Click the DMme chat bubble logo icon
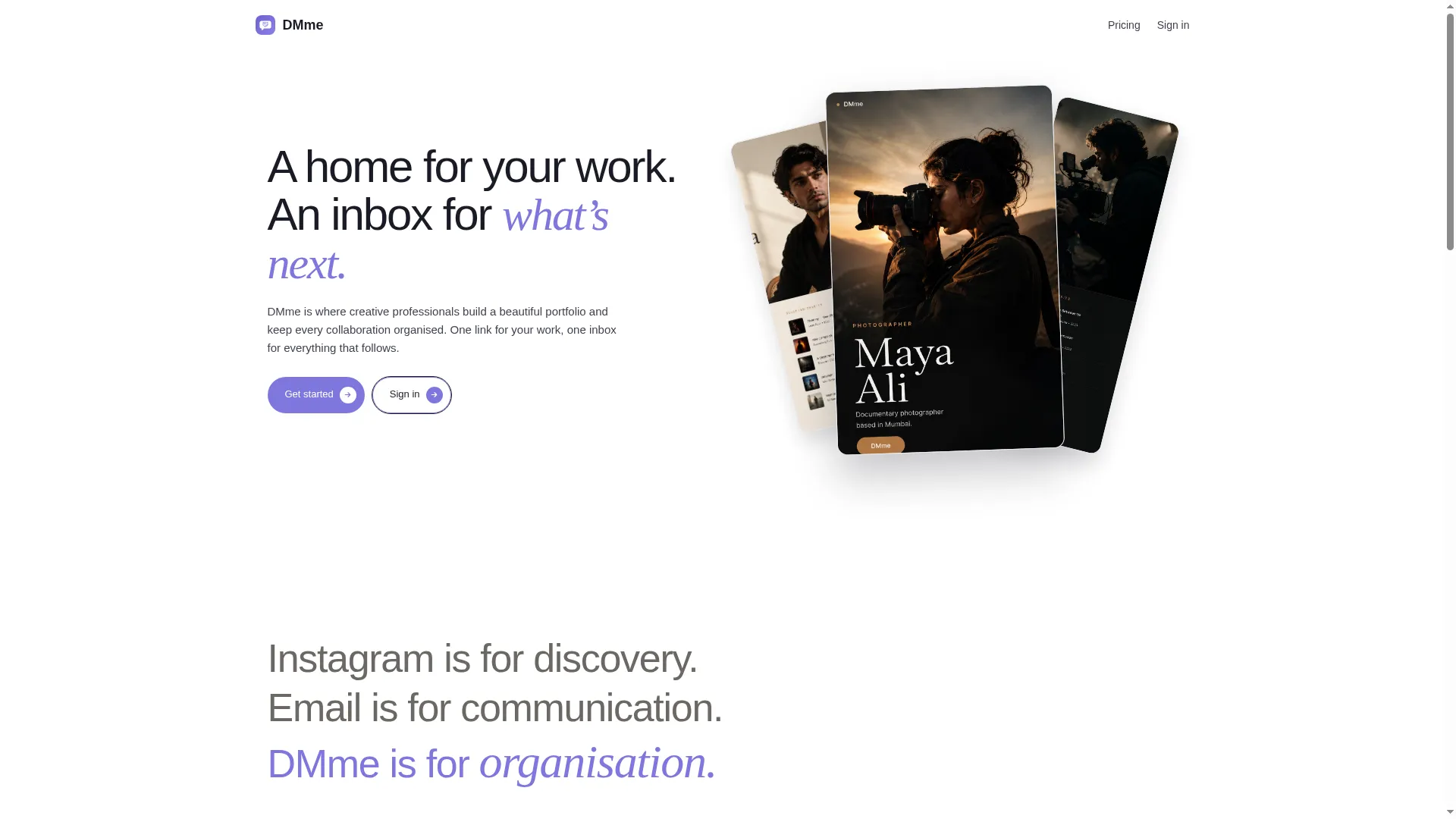The height and width of the screenshot is (819, 1456). pyautogui.click(x=265, y=25)
